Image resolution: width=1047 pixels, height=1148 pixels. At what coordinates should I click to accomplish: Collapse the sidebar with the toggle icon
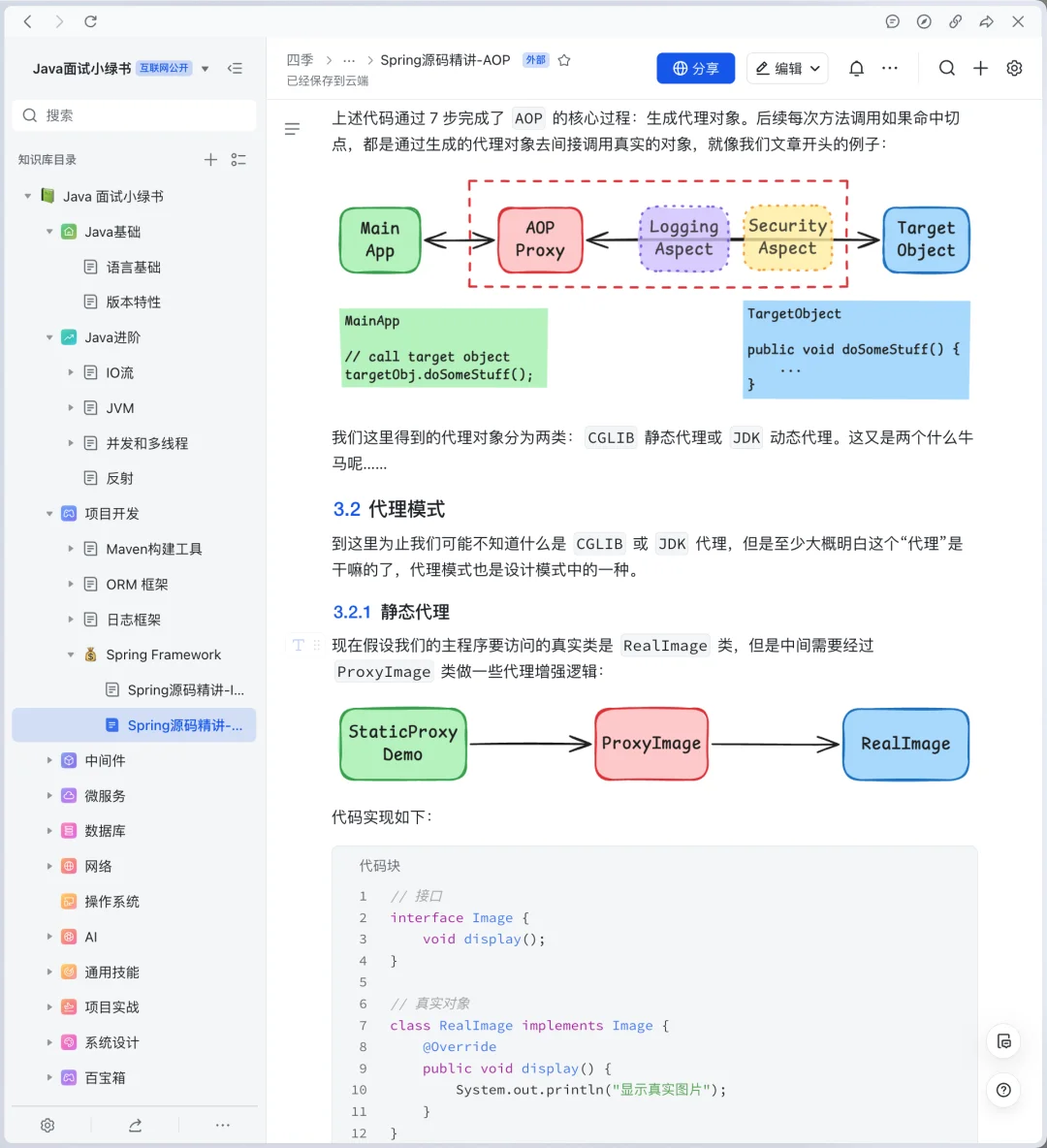coord(236,68)
